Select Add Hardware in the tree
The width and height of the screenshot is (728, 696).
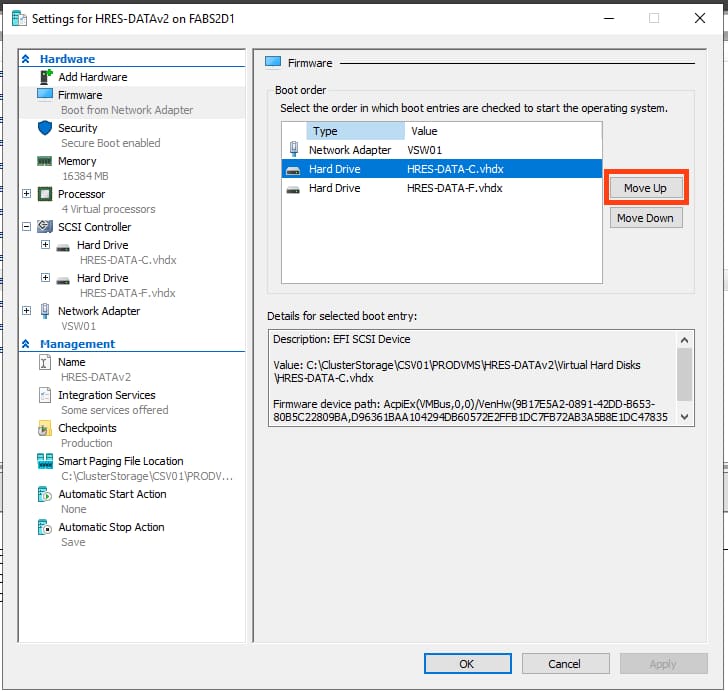pos(92,77)
